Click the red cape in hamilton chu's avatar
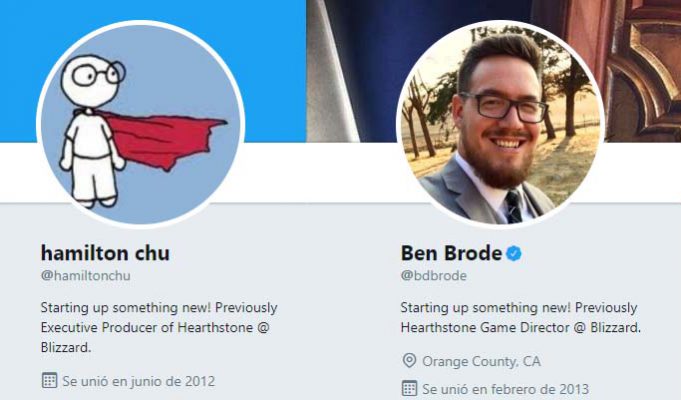The width and height of the screenshot is (681, 400). tap(163, 138)
